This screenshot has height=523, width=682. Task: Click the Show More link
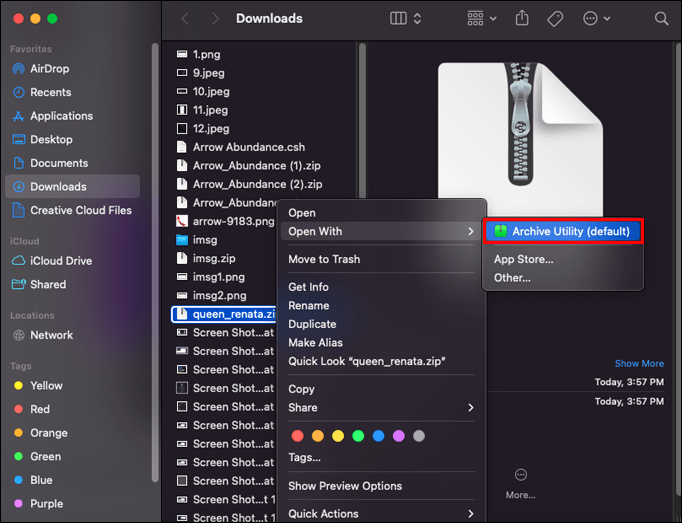[x=639, y=364]
